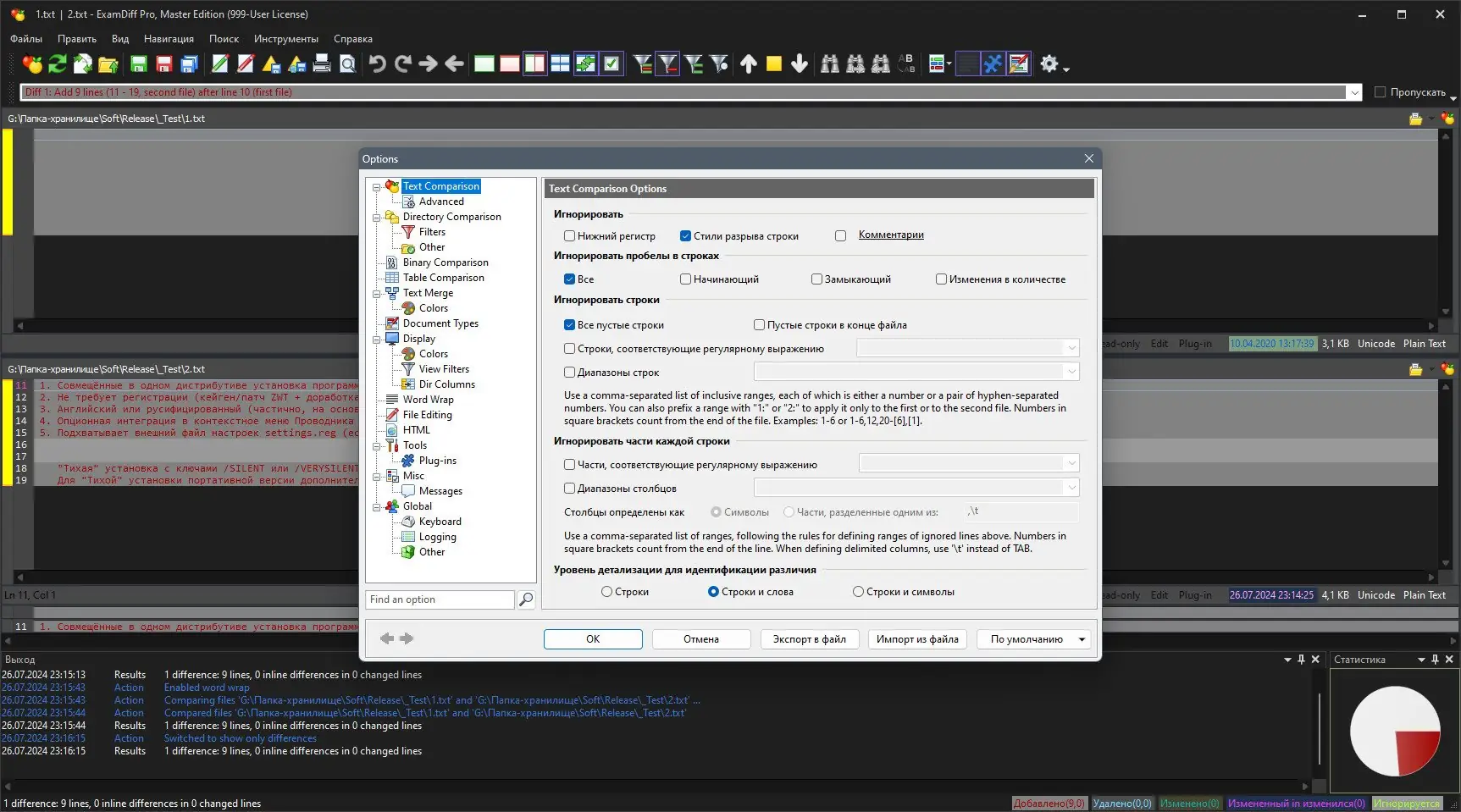The height and width of the screenshot is (812, 1461).
Task: Click the red floppy save second file icon
Action: pos(164,64)
